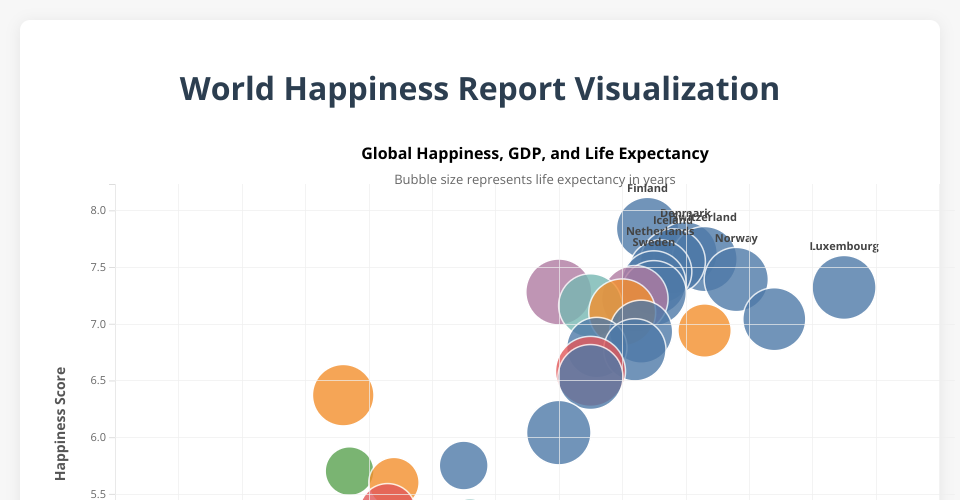This screenshot has width=960, height=500.
Task: Select the large orange bubble near 6.5
Action: tap(343, 395)
